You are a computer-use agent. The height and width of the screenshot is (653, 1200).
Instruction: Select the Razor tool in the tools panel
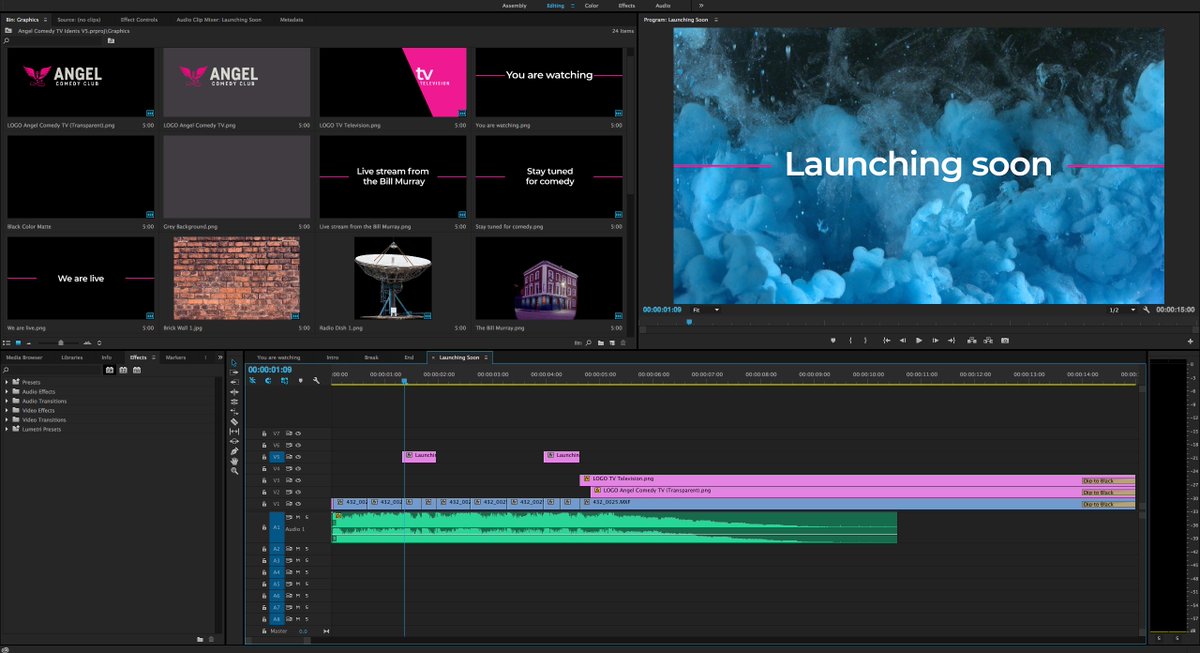(234, 421)
